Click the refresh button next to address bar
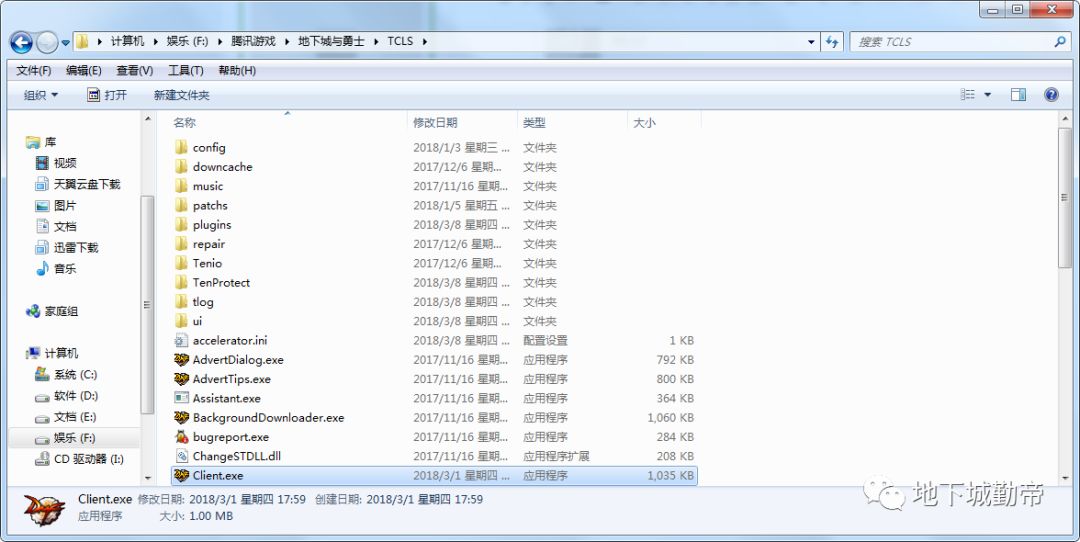Image resolution: width=1080 pixels, height=542 pixels. [832, 41]
